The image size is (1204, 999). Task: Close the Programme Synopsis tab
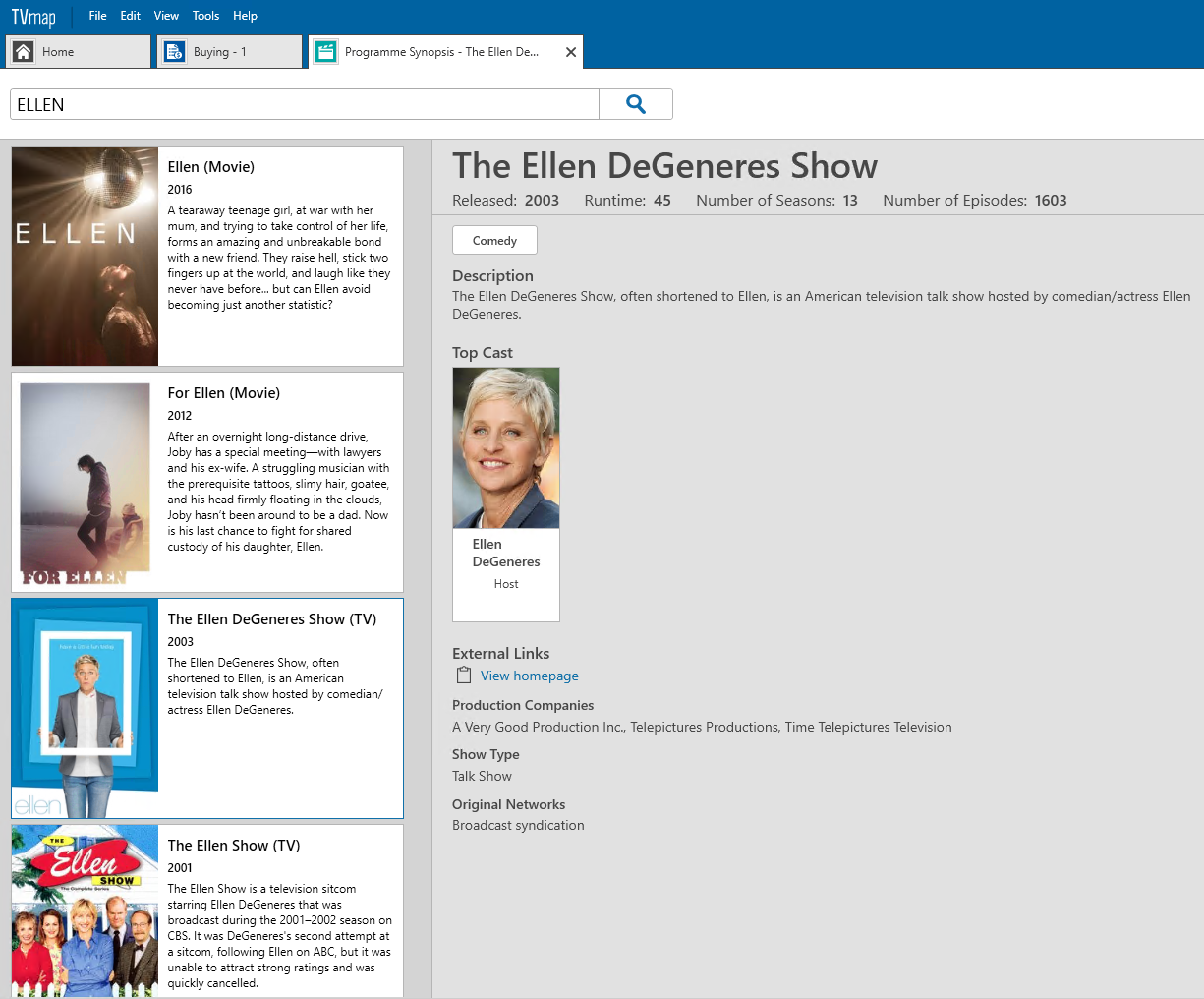[x=571, y=52]
